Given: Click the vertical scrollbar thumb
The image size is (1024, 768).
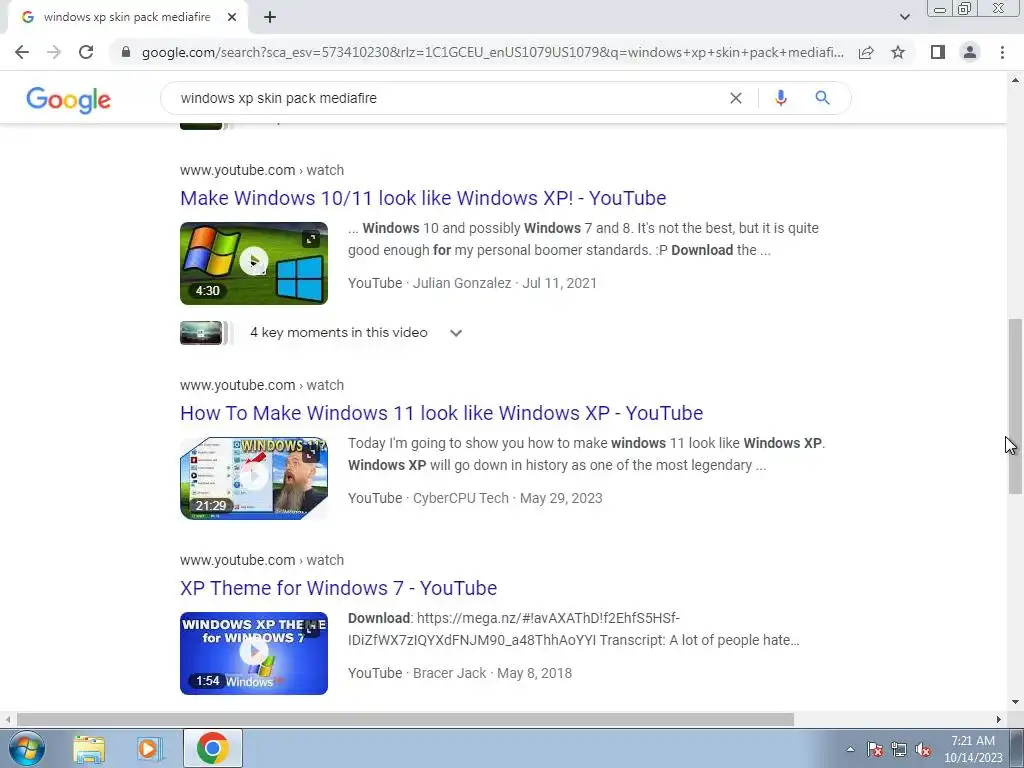Looking at the screenshot, I should pos(1015,406).
